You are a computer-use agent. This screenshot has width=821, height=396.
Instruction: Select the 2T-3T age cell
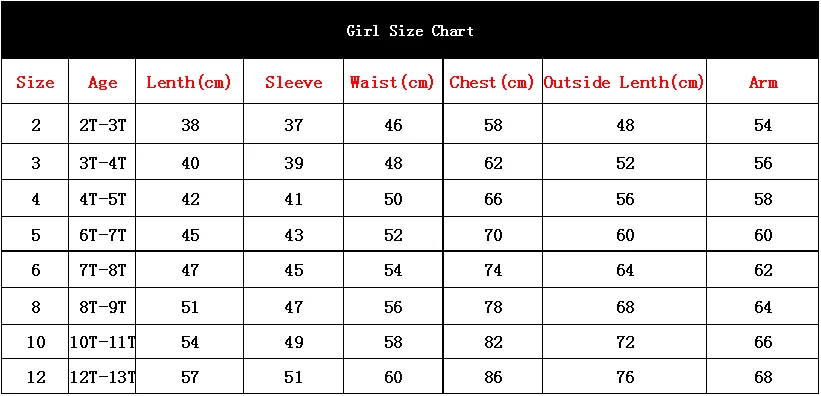pyautogui.click(x=103, y=125)
